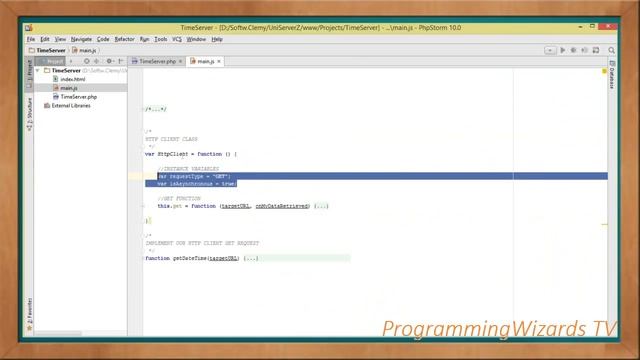640x360 pixels.
Task: Click the Debug bug icon
Action: pyautogui.click(x=573, y=50)
